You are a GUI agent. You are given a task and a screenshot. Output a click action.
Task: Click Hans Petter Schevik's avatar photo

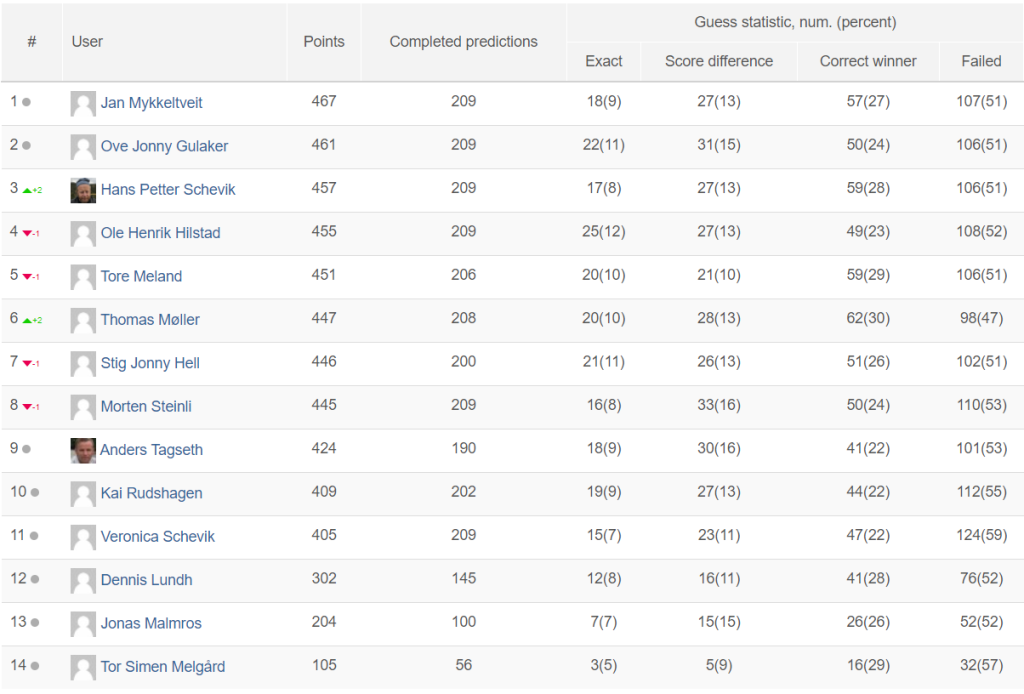83,190
